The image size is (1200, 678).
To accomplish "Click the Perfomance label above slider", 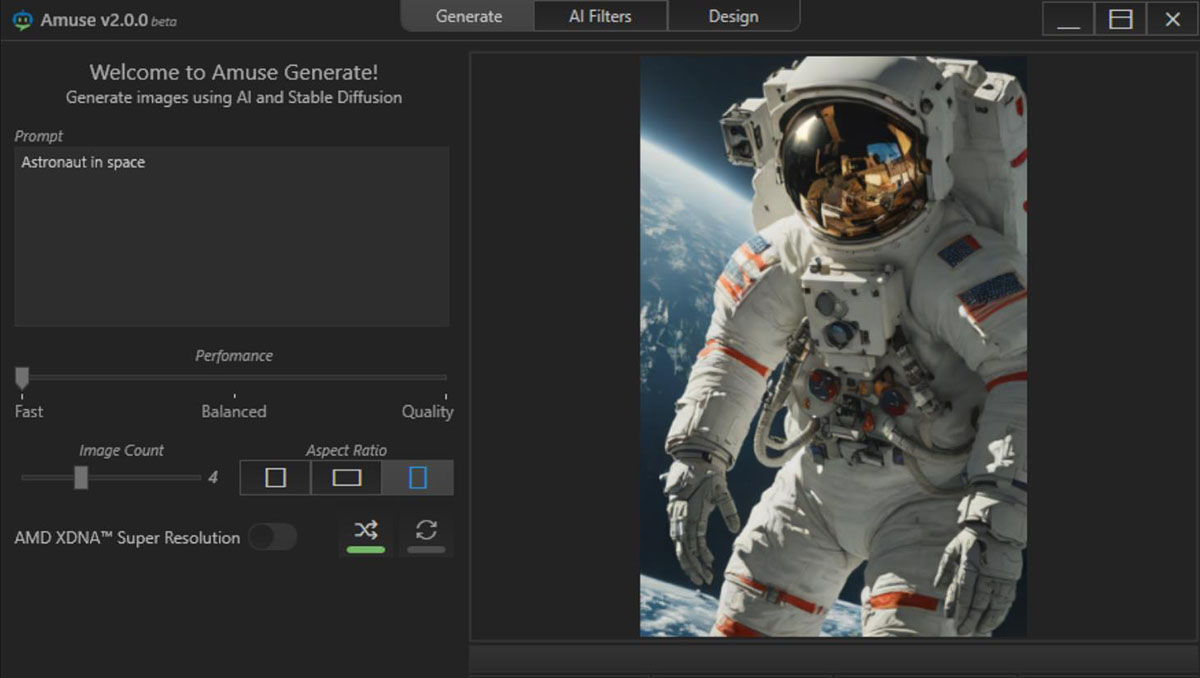I will pos(234,355).
